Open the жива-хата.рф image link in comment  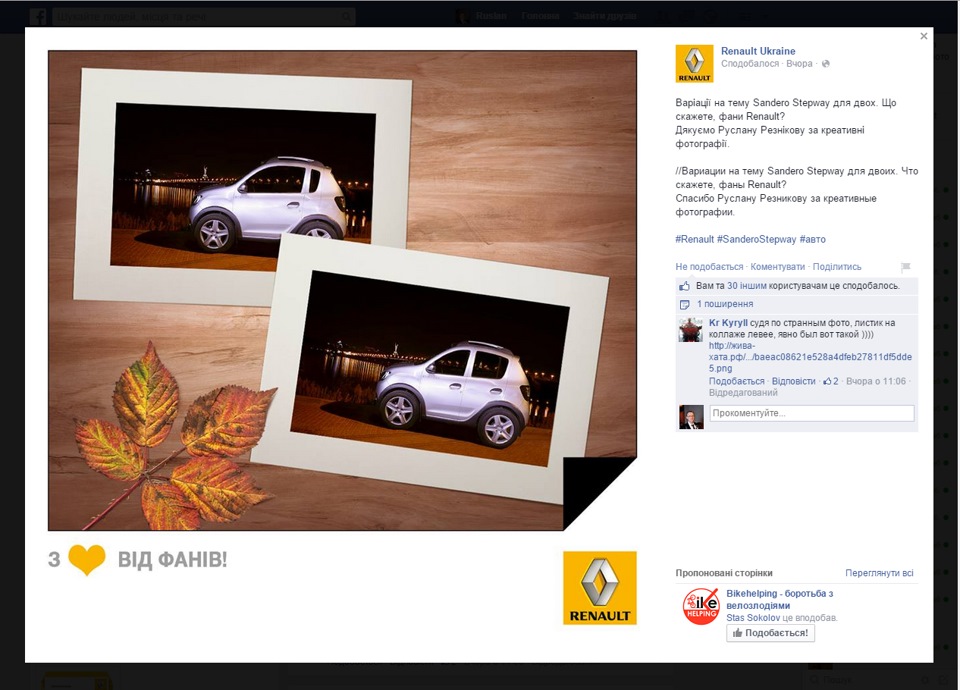point(810,357)
